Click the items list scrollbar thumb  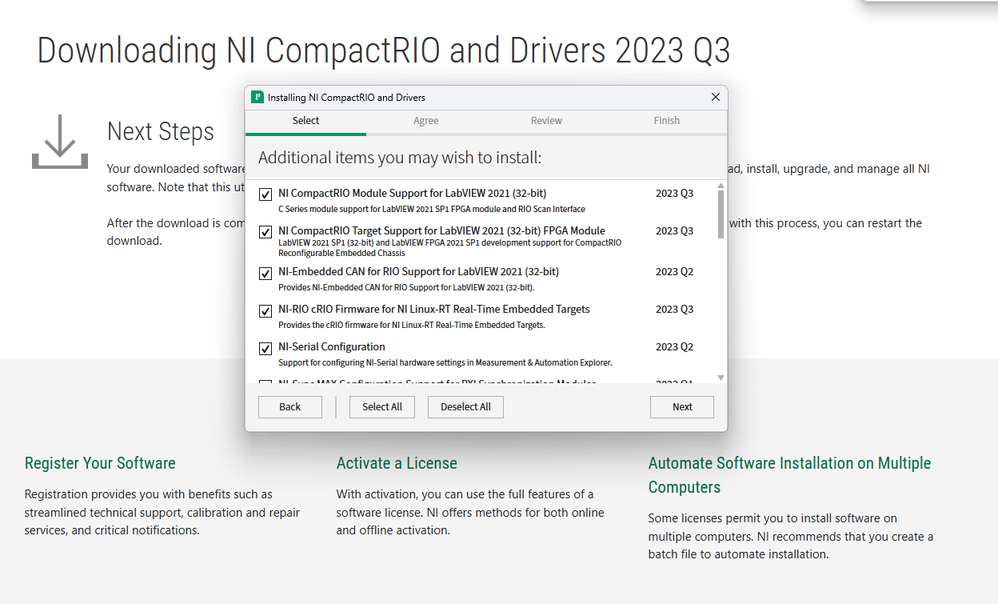720,214
